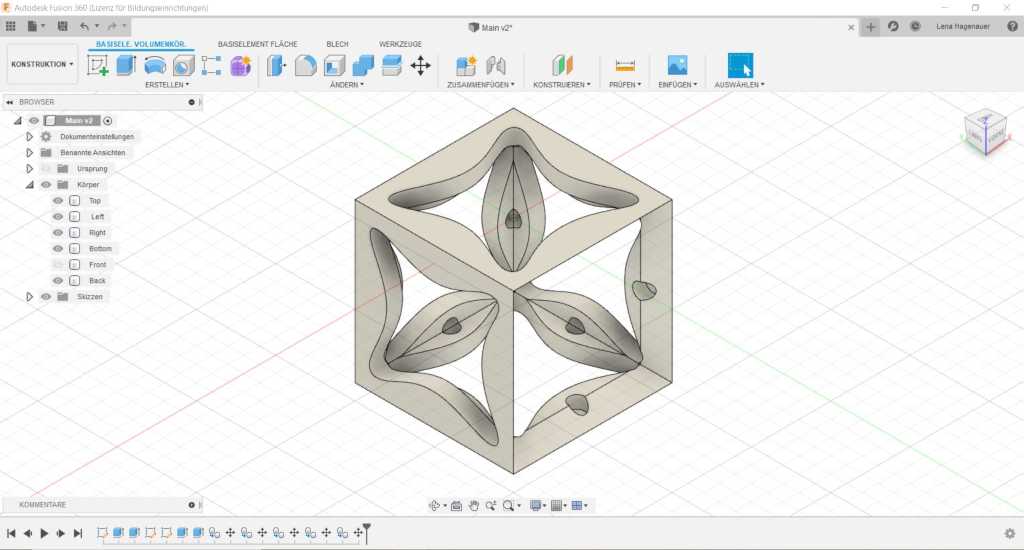Click the Insert image icon
This screenshot has width=1024, height=550.
[x=678, y=65]
